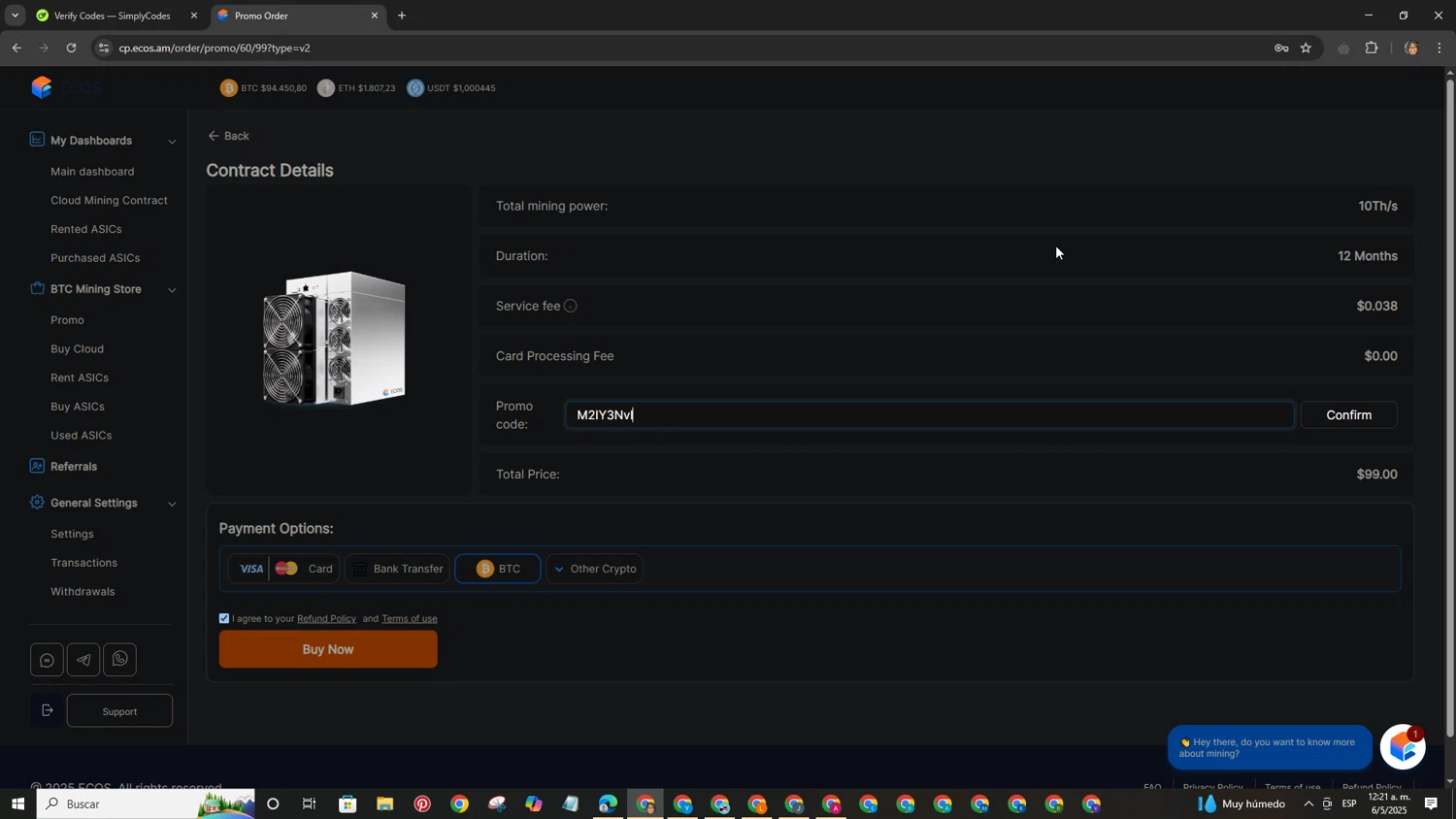Image resolution: width=1456 pixels, height=819 pixels.
Task: Open File Explorer from the taskbar
Action: point(385,803)
